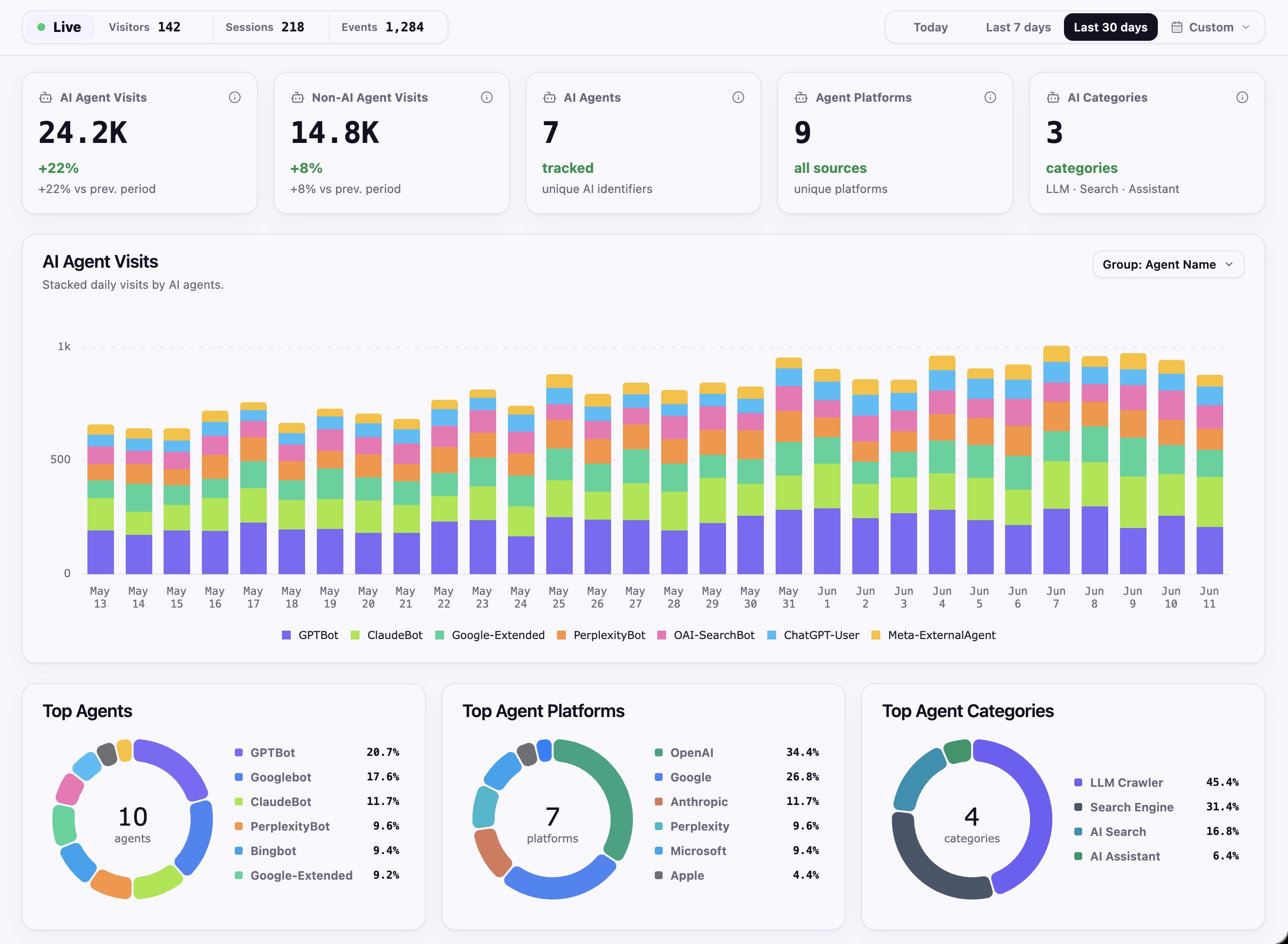The image size is (1288, 944).
Task: Click the robot icon beside Agent Platforms title
Action: (801, 98)
